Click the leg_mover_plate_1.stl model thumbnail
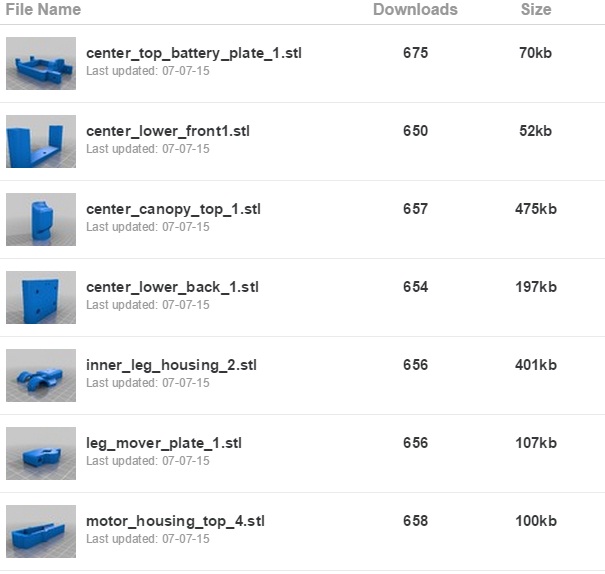This screenshot has width=605, height=574. tap(41, 453)
